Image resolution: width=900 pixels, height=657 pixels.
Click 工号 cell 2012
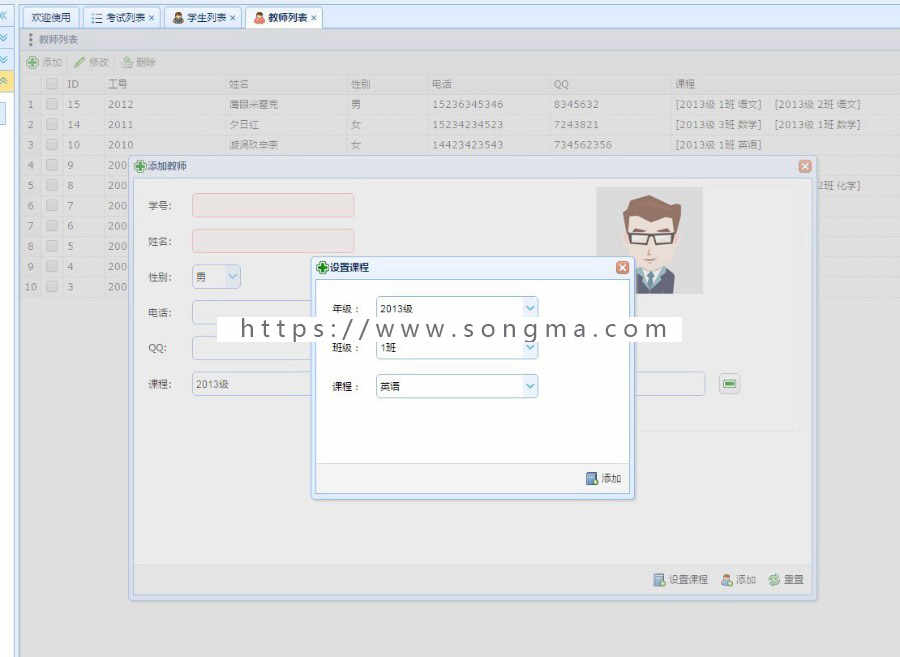[121, 104]
